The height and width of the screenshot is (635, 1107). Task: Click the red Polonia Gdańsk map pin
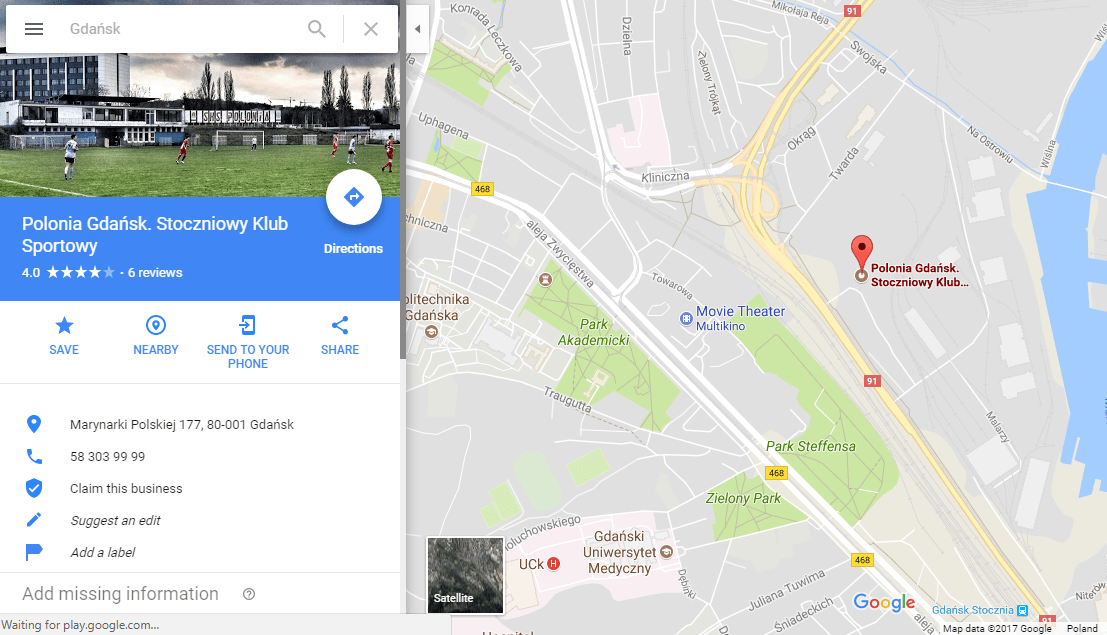click(x=861, y=252)
